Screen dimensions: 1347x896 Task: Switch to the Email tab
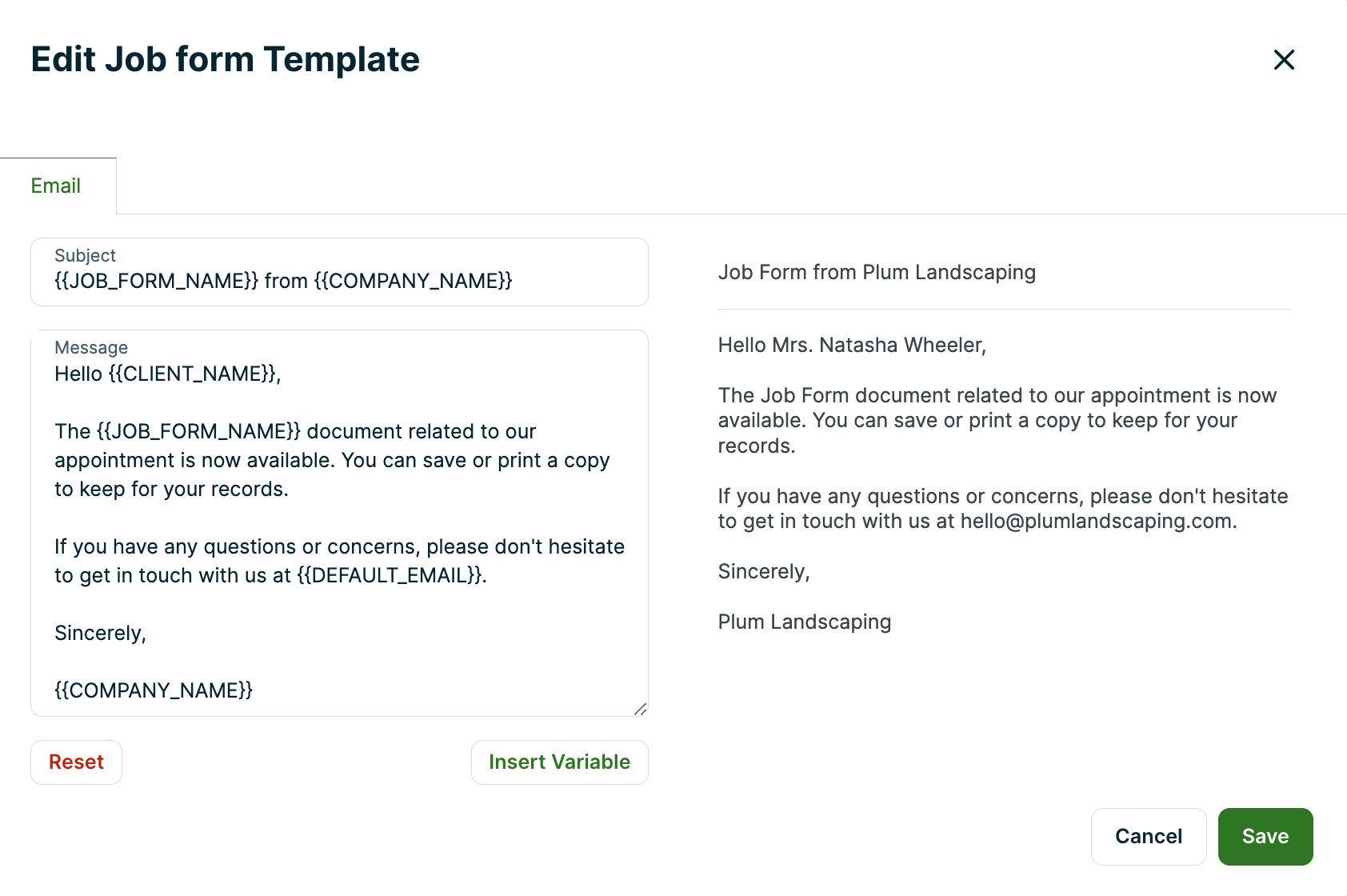click(56, 186)
